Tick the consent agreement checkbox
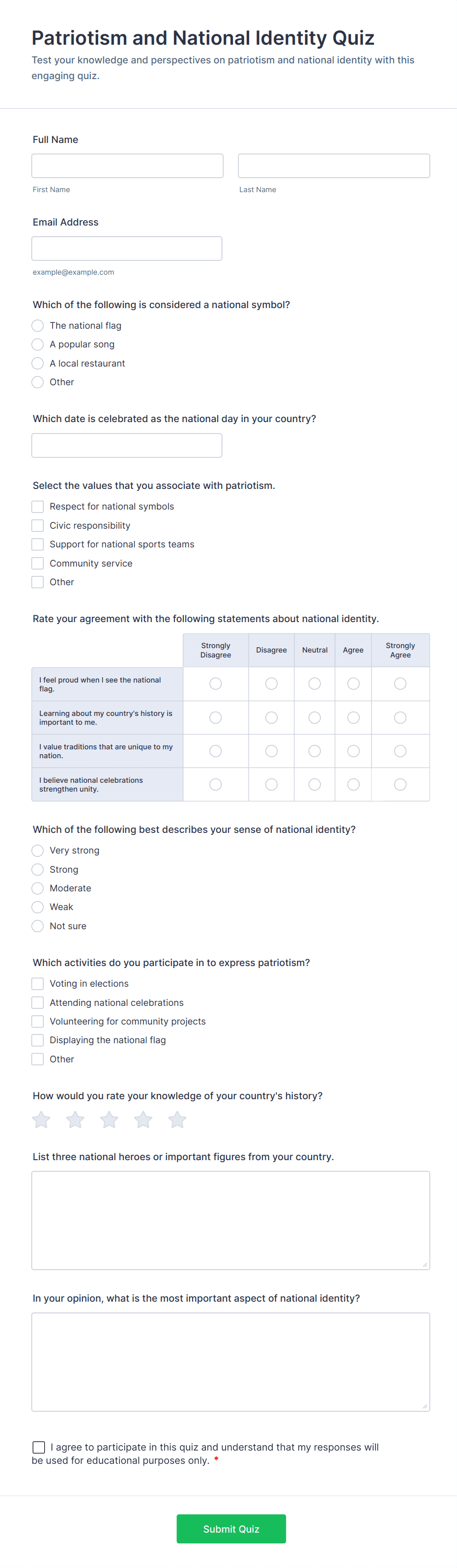Image resolution: width=457 pixels, height=1568 pixels. pos(39,1447)
